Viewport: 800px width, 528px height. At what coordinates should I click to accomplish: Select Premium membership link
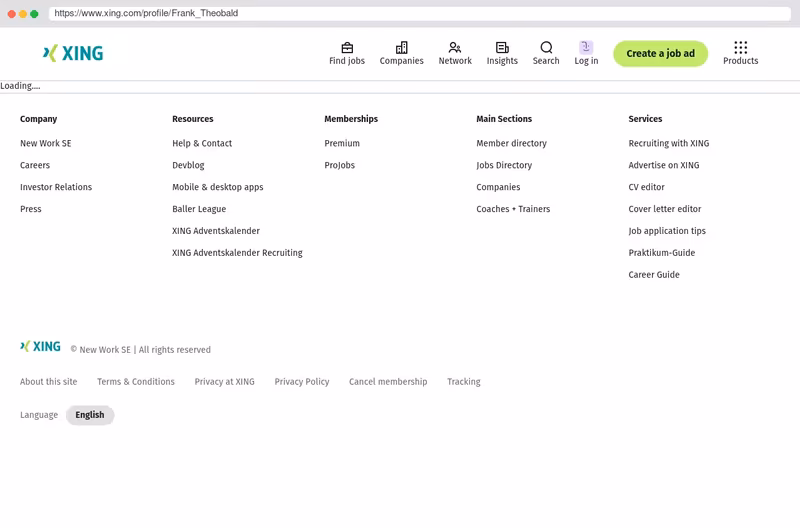coord(342,143)
